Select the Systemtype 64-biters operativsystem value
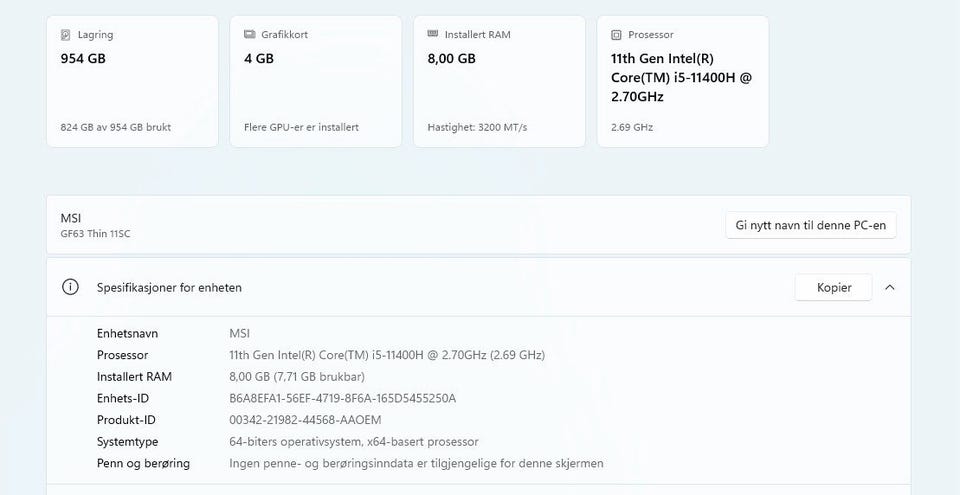The height and width of the screenshot is (495, 960). click(x=353, y=442)
